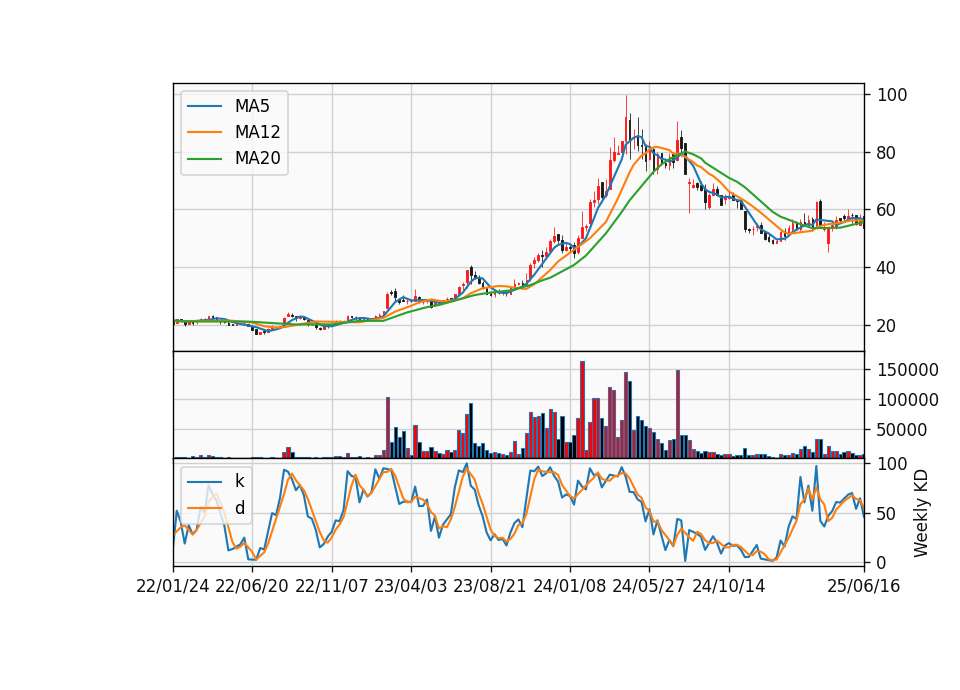Click the 22/11/07 date label
This screenshot has width=960, height=690.
[332, 586]
